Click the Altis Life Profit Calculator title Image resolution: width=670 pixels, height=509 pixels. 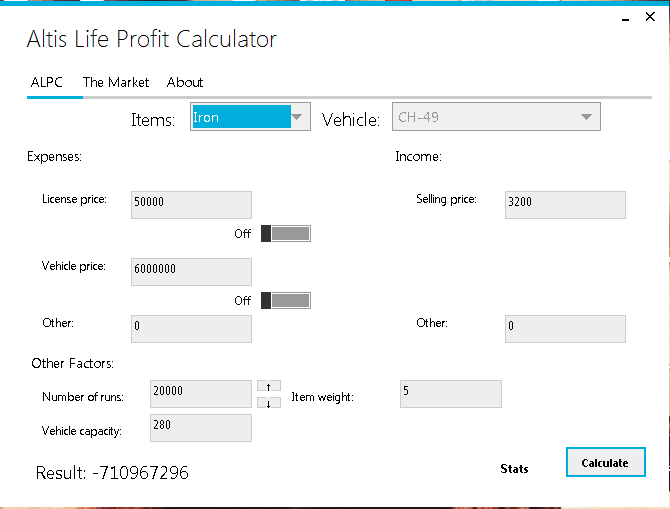point(152,39)
